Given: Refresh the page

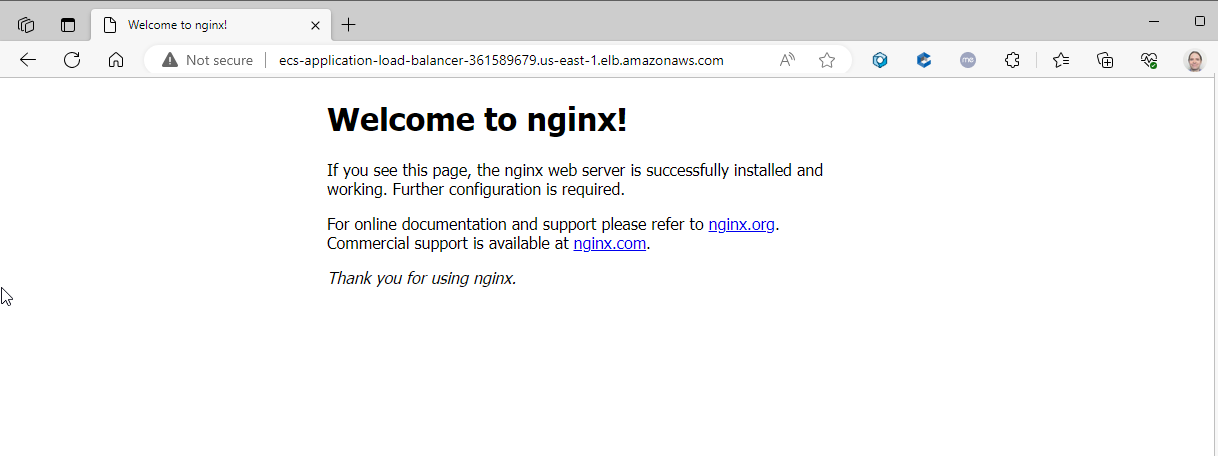Looking at the screenshot, I should coord(72,60).
